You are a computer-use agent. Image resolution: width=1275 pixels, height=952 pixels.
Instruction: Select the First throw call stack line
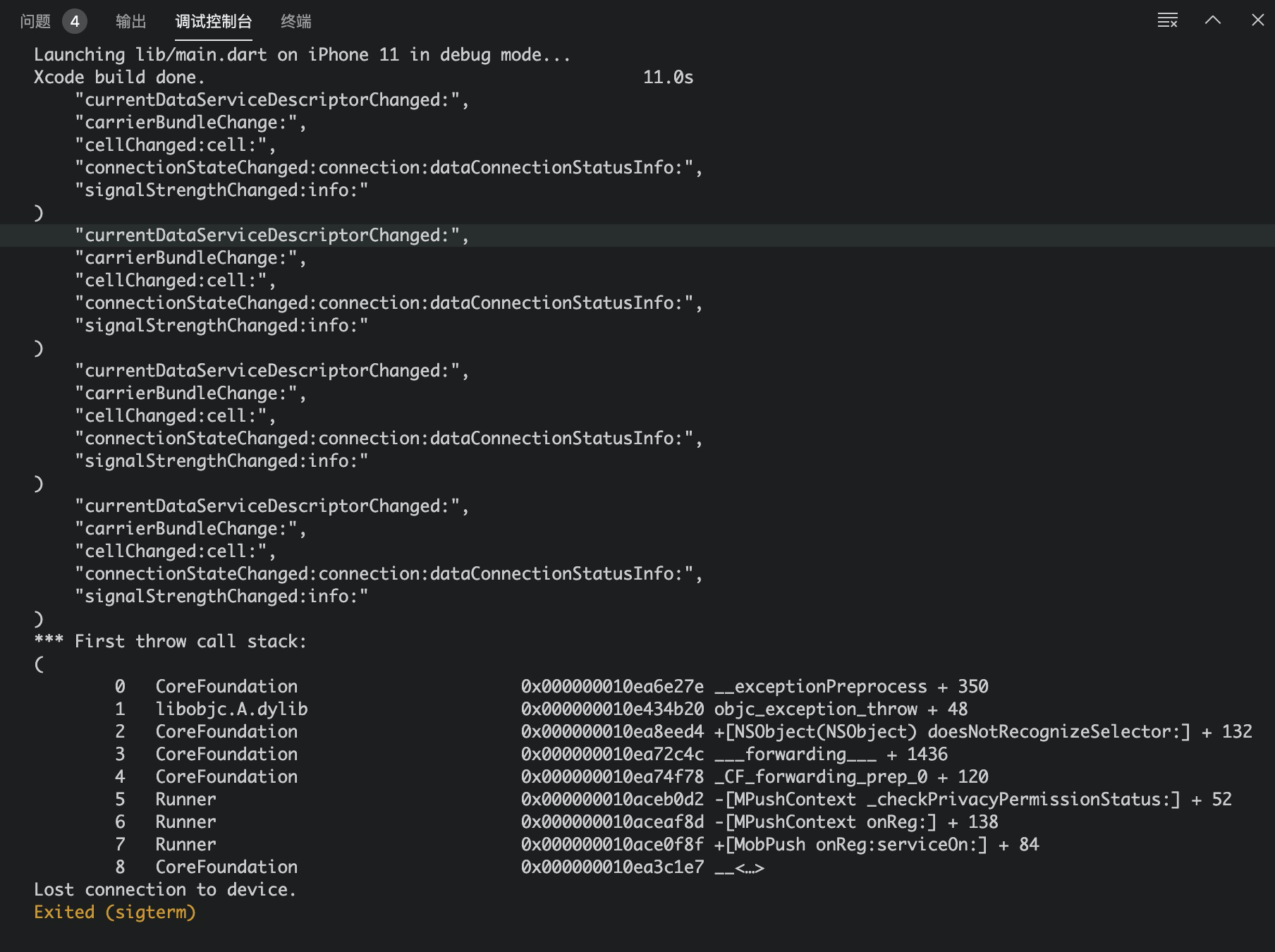[x=170, y=641]
